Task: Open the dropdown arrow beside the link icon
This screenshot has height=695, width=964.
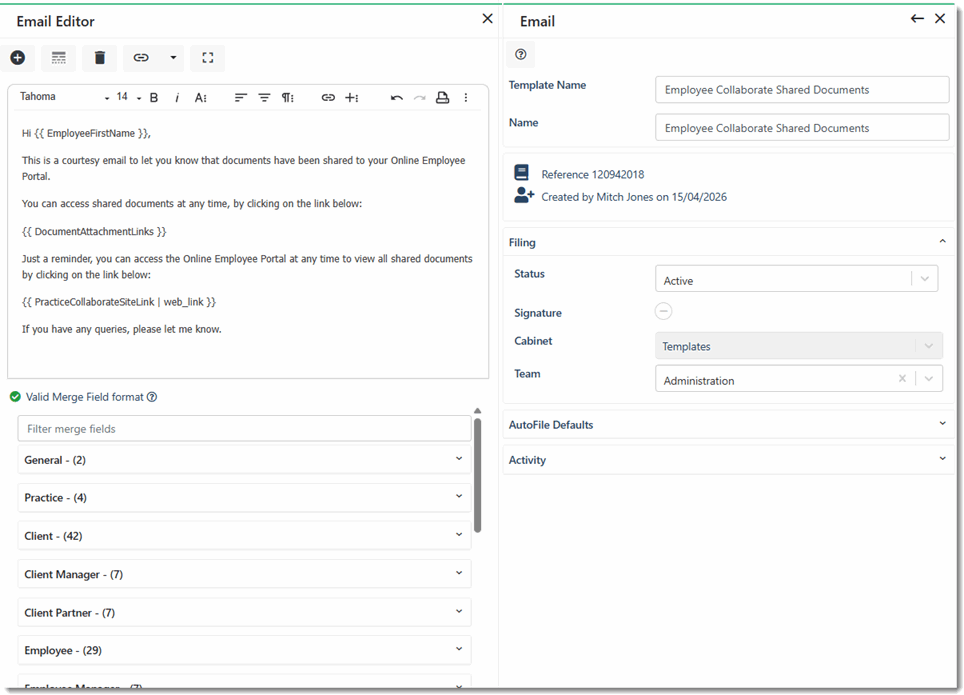Action: click(173, 58)
